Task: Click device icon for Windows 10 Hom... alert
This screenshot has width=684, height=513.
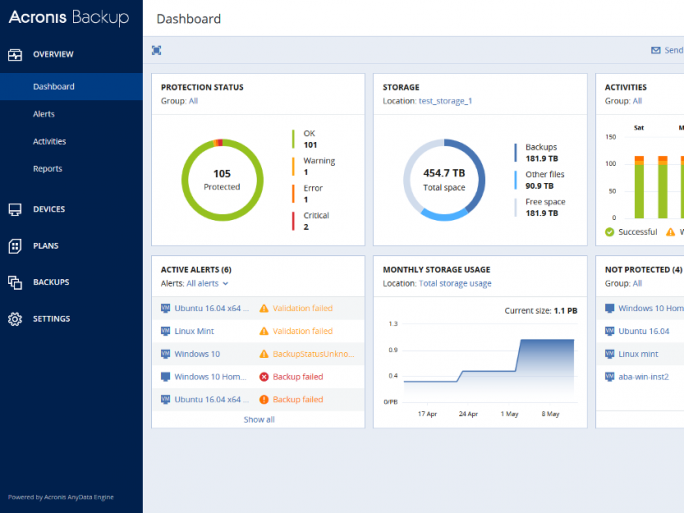Action: pos(165,376)
